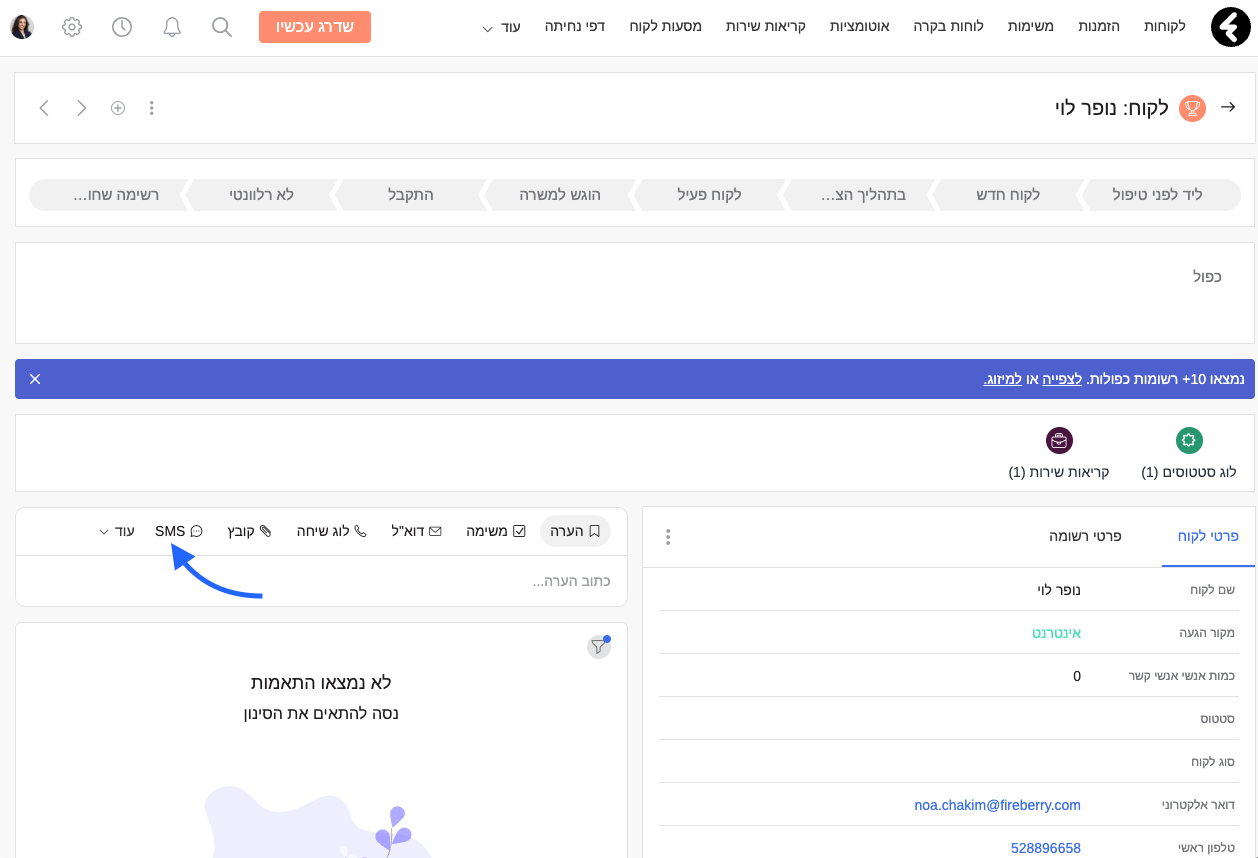Select the לוג שיחה call log action

[331, 531]
